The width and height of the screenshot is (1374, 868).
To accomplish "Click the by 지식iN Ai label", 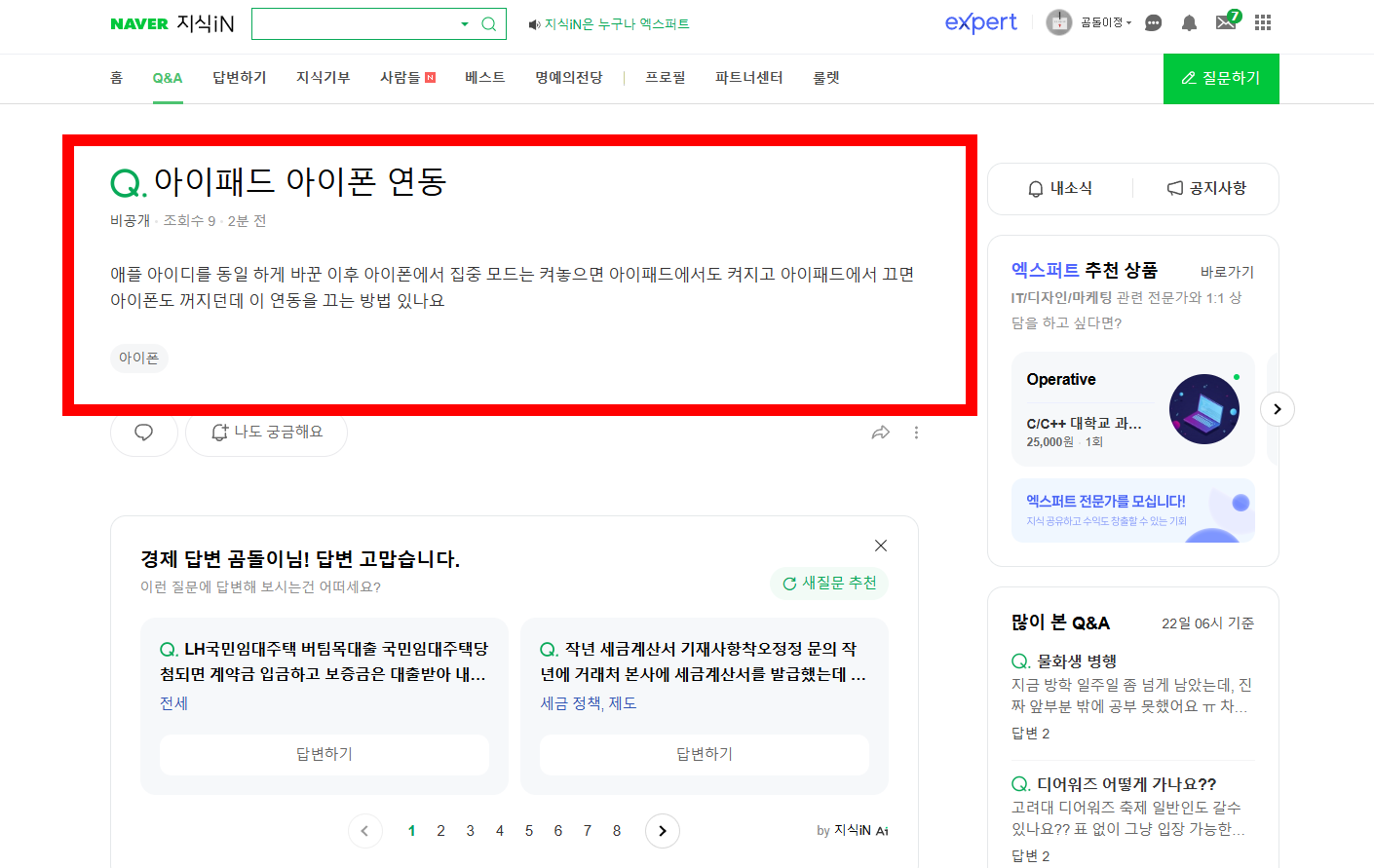I will [853, 831].
